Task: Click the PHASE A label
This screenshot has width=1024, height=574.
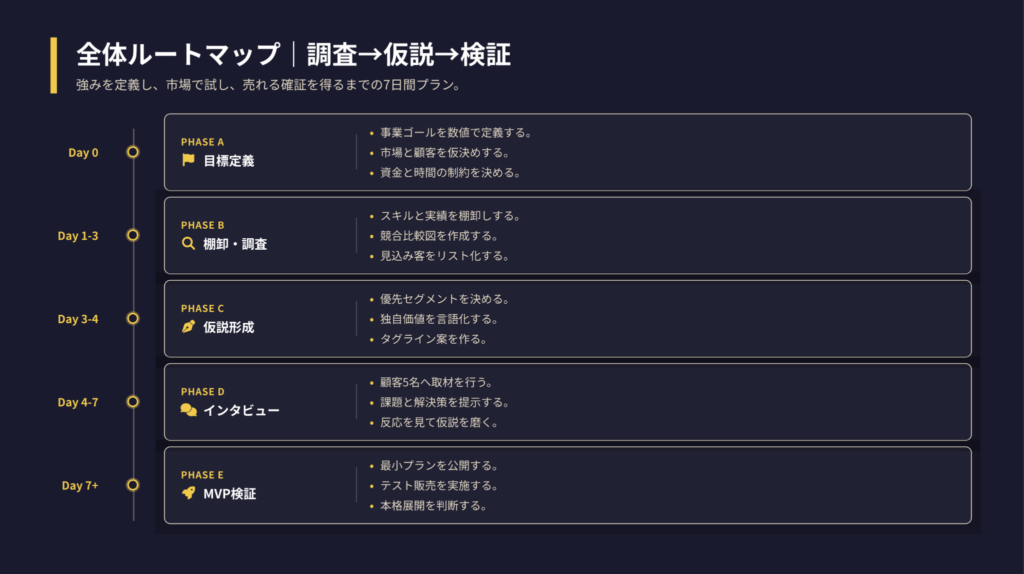Action: pyautogui.click(x=202, y=141)
